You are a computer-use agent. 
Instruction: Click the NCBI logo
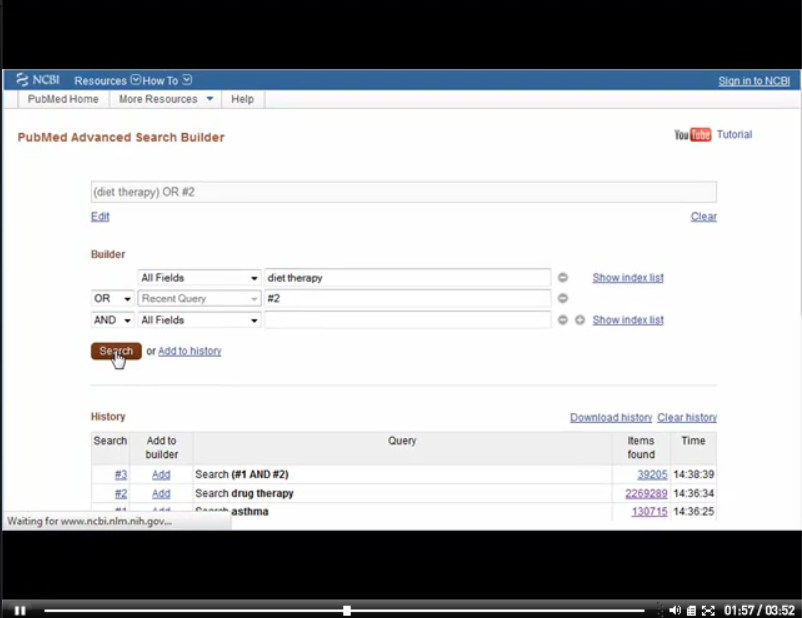tap(38, 80)
